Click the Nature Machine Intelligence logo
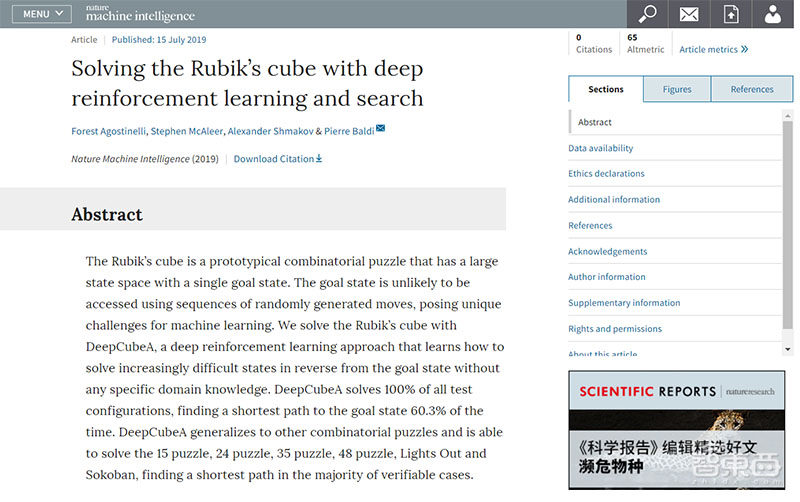Screen dimensions: 800x502 point(140,14)
